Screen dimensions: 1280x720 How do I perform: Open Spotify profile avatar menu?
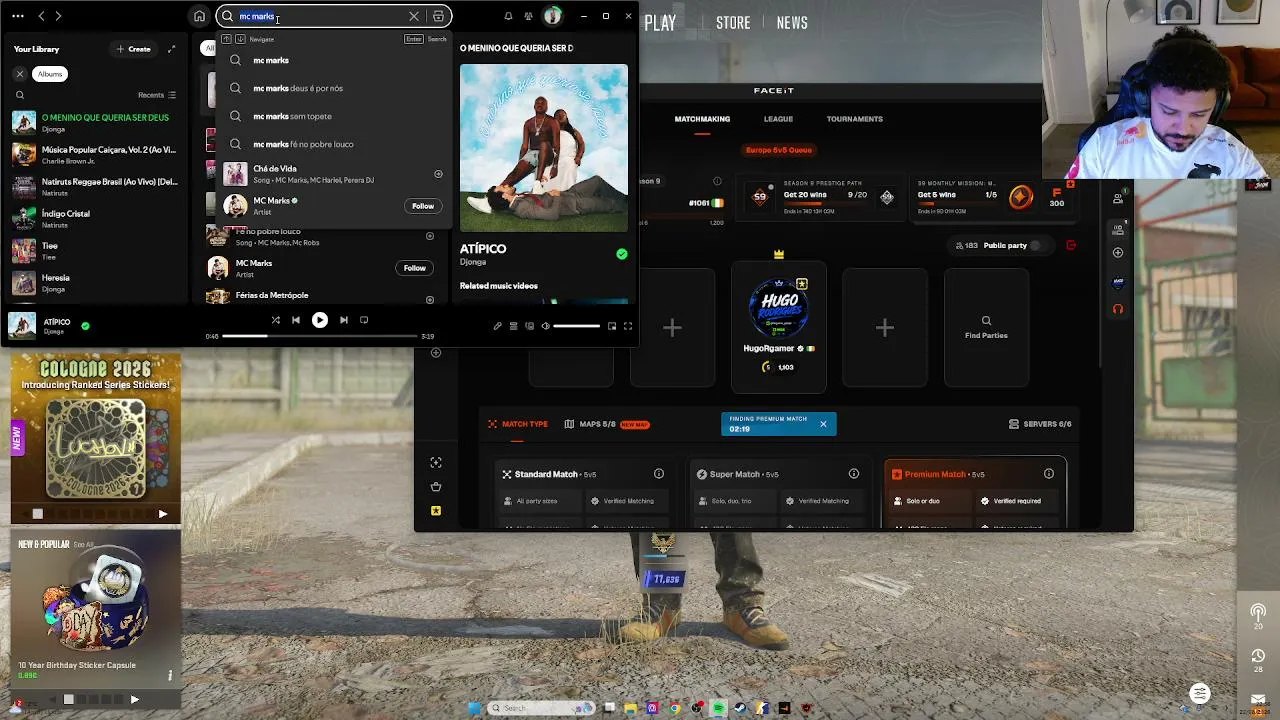point(552,16)
